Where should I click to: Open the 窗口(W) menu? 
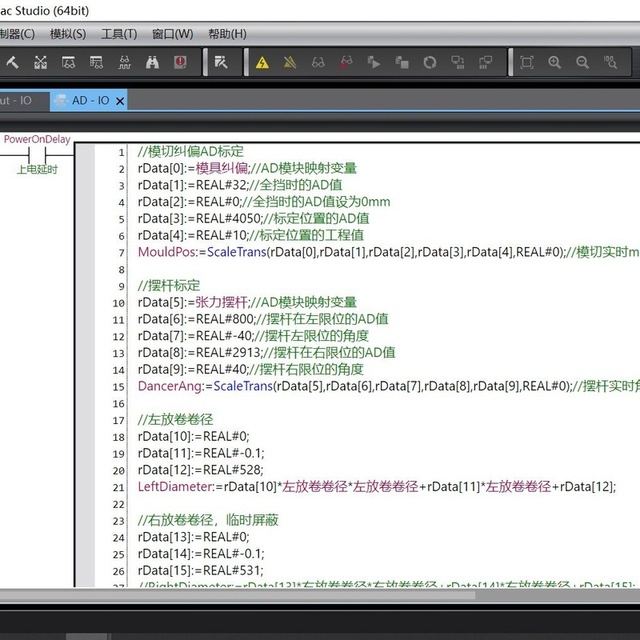click(x=172, y=34)
